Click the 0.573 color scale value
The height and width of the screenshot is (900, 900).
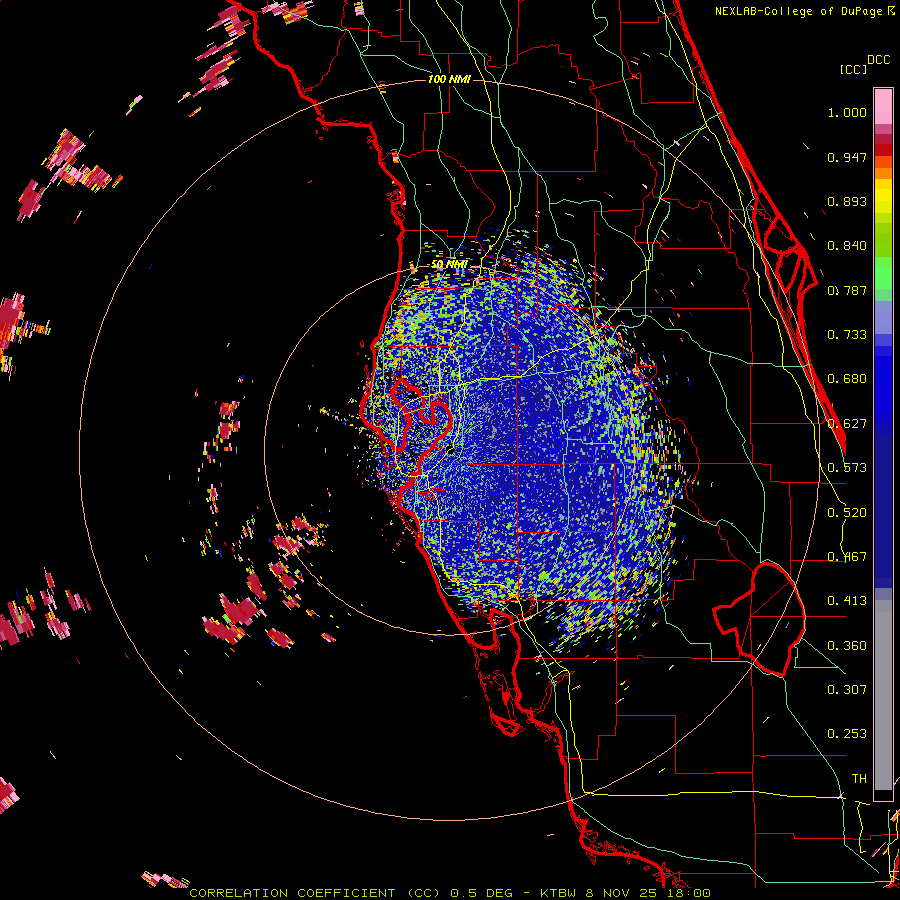(x=847, y=468)
